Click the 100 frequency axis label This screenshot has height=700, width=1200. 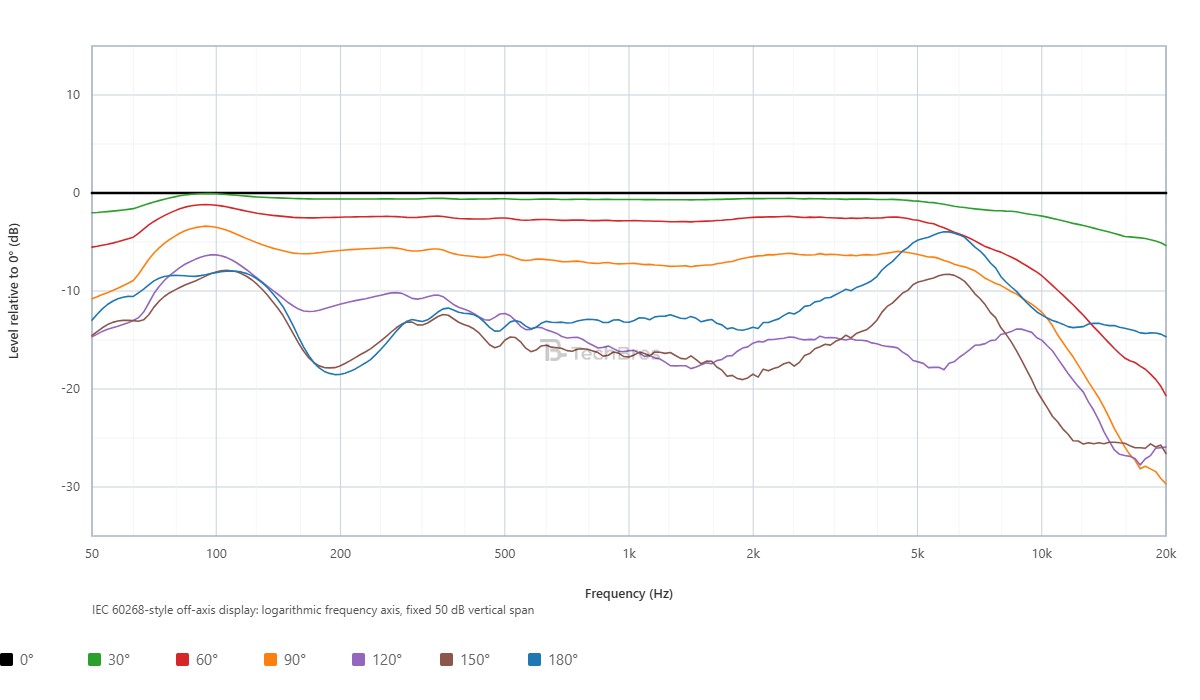pos(216,553)
